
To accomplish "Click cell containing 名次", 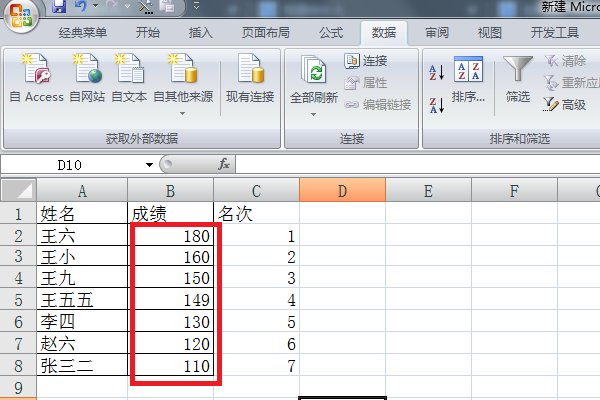I will [x=256, y=213].
